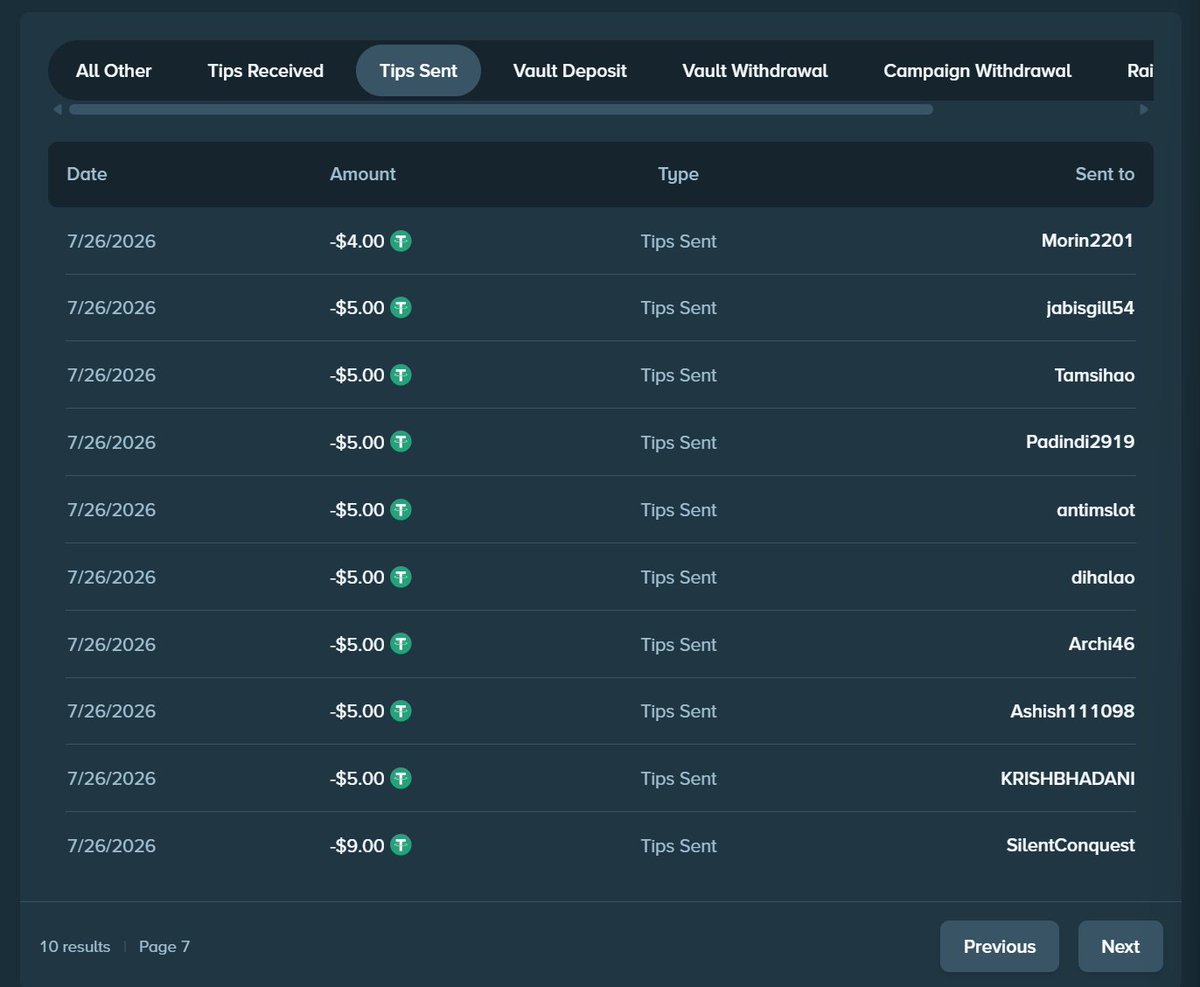Select recipient Tamsihao
1200x987 pixels.
[x=1094, y=375]
